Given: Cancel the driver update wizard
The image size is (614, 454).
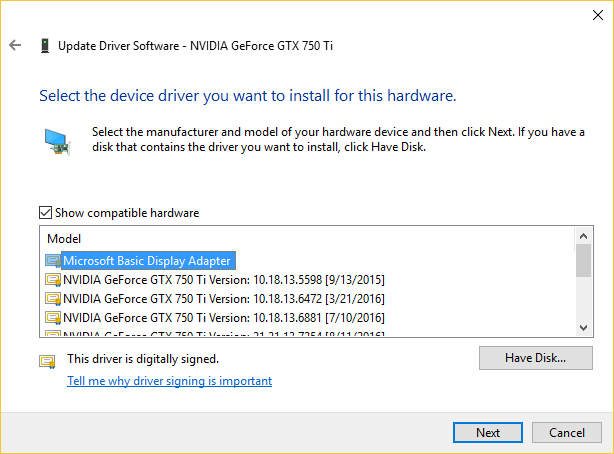Looking at the screenshot, I should tap(567, 432).
